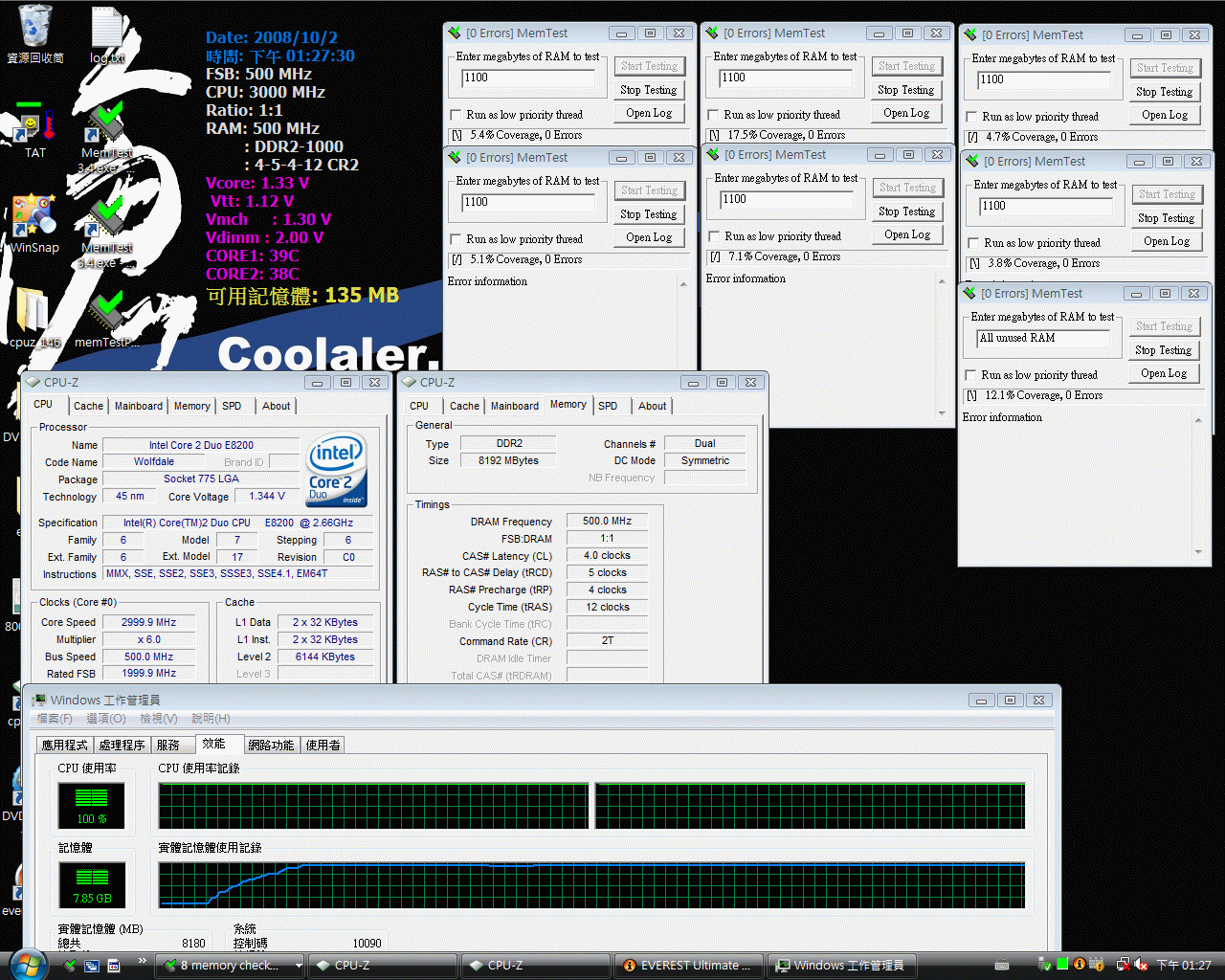Click the green Task Manager CPU tray icon
The width and height of the screenshot is (1225, 980).
click(x=1063, y=965)
